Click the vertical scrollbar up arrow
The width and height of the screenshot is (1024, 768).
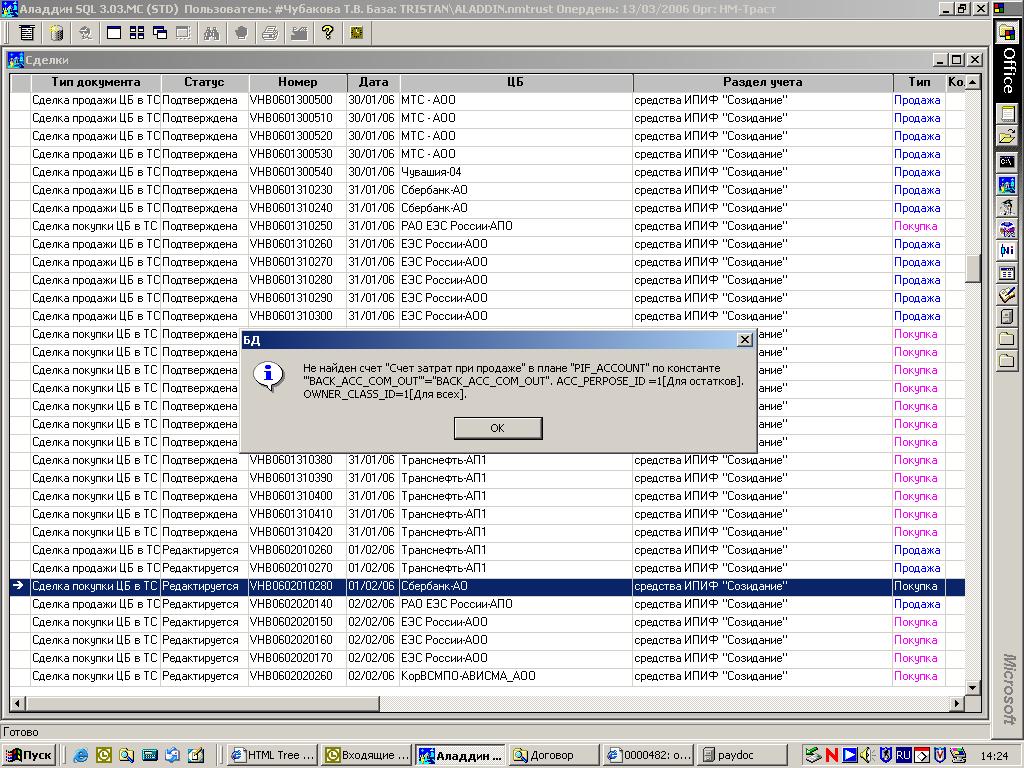click(972, 82)
